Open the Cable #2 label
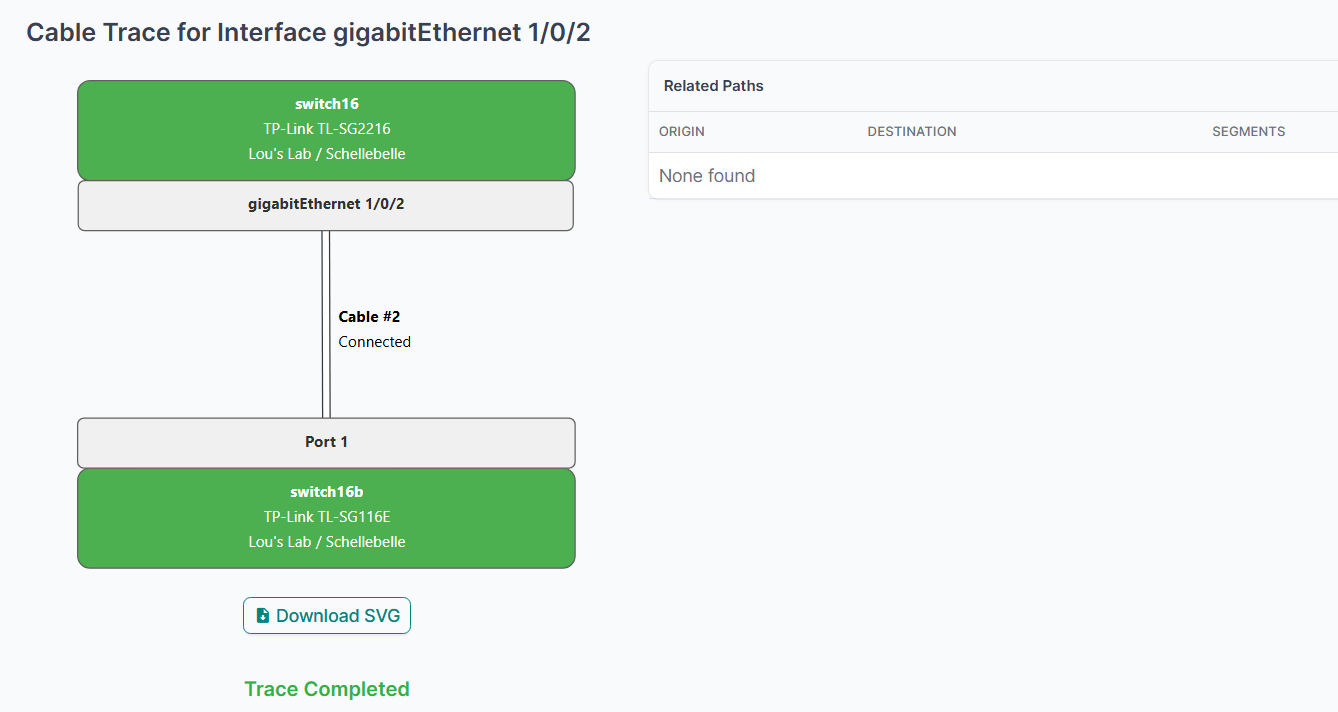This screenshot has width=1338, height=712. pyautogui.click(x=369, y=317)
